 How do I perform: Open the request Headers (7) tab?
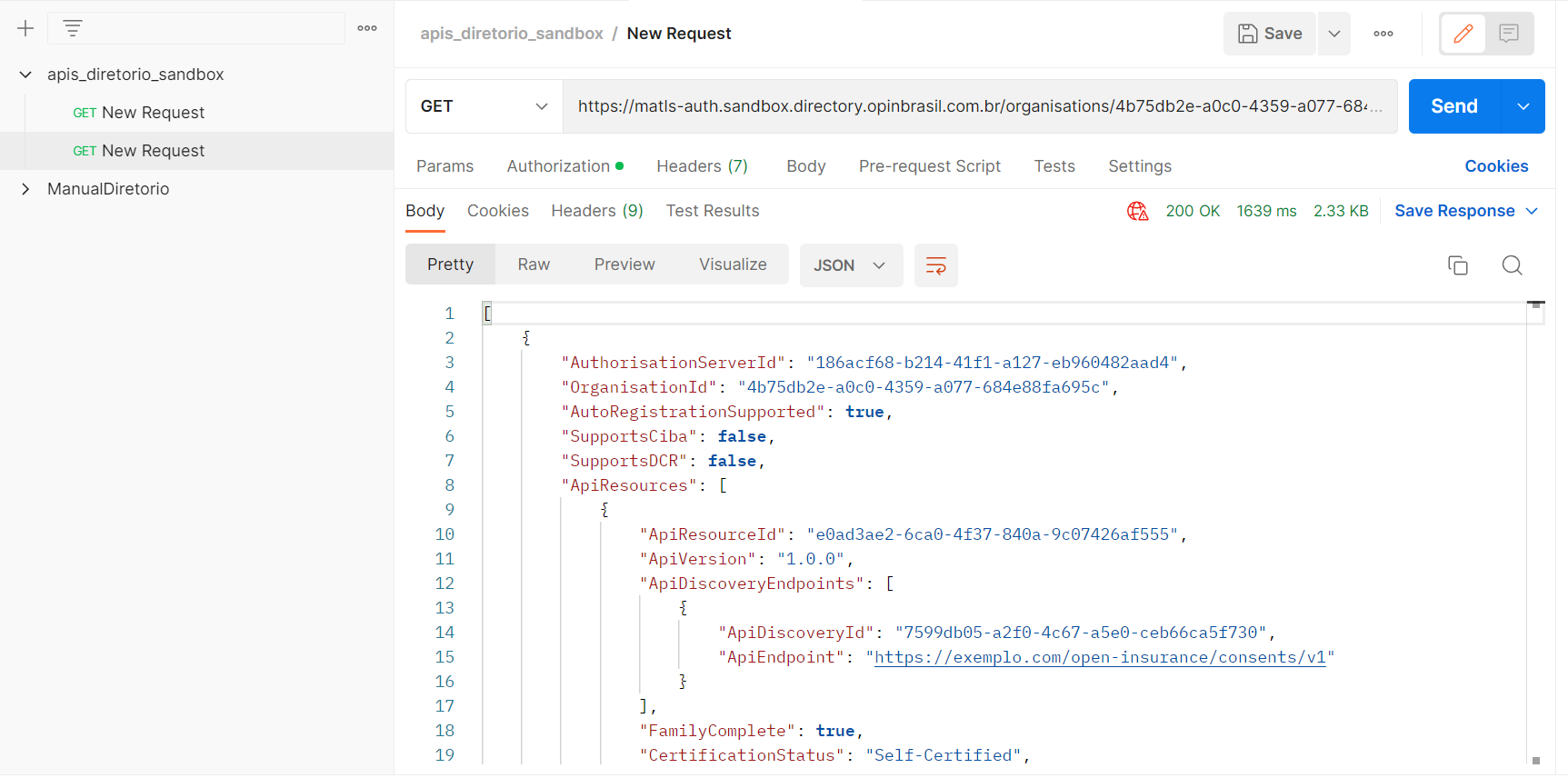(x=702, y=166)
